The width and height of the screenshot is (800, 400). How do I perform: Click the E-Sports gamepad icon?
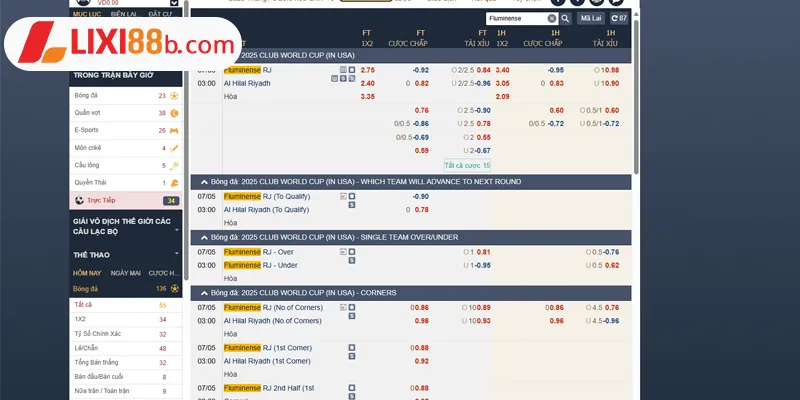coord(174,131)
